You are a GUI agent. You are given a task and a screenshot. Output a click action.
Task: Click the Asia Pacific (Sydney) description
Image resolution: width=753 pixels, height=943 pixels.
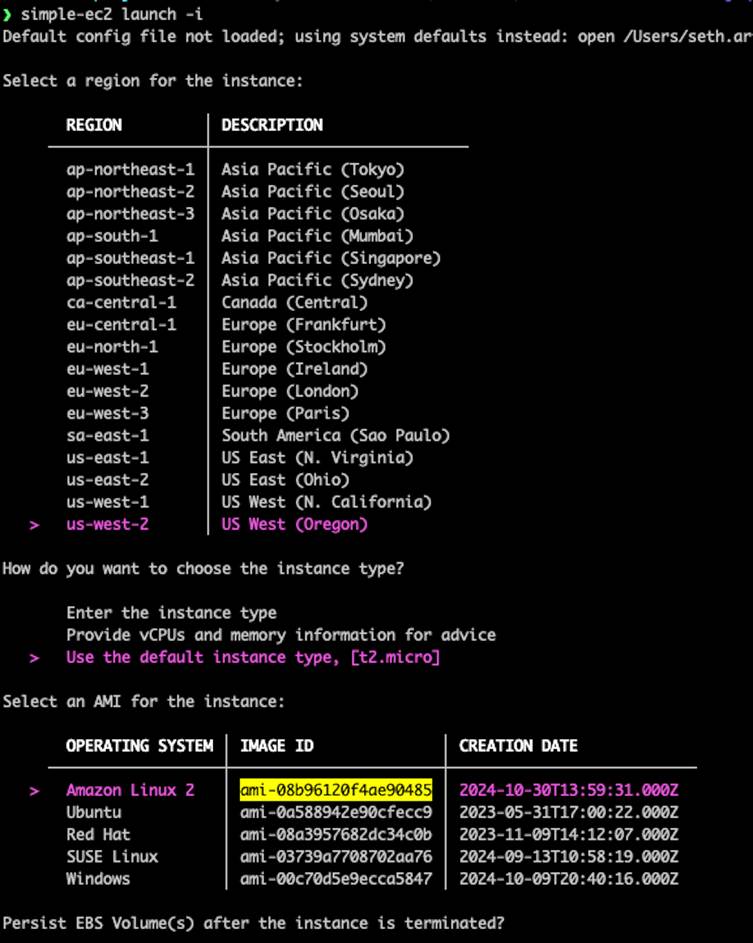tap(318, 281)
